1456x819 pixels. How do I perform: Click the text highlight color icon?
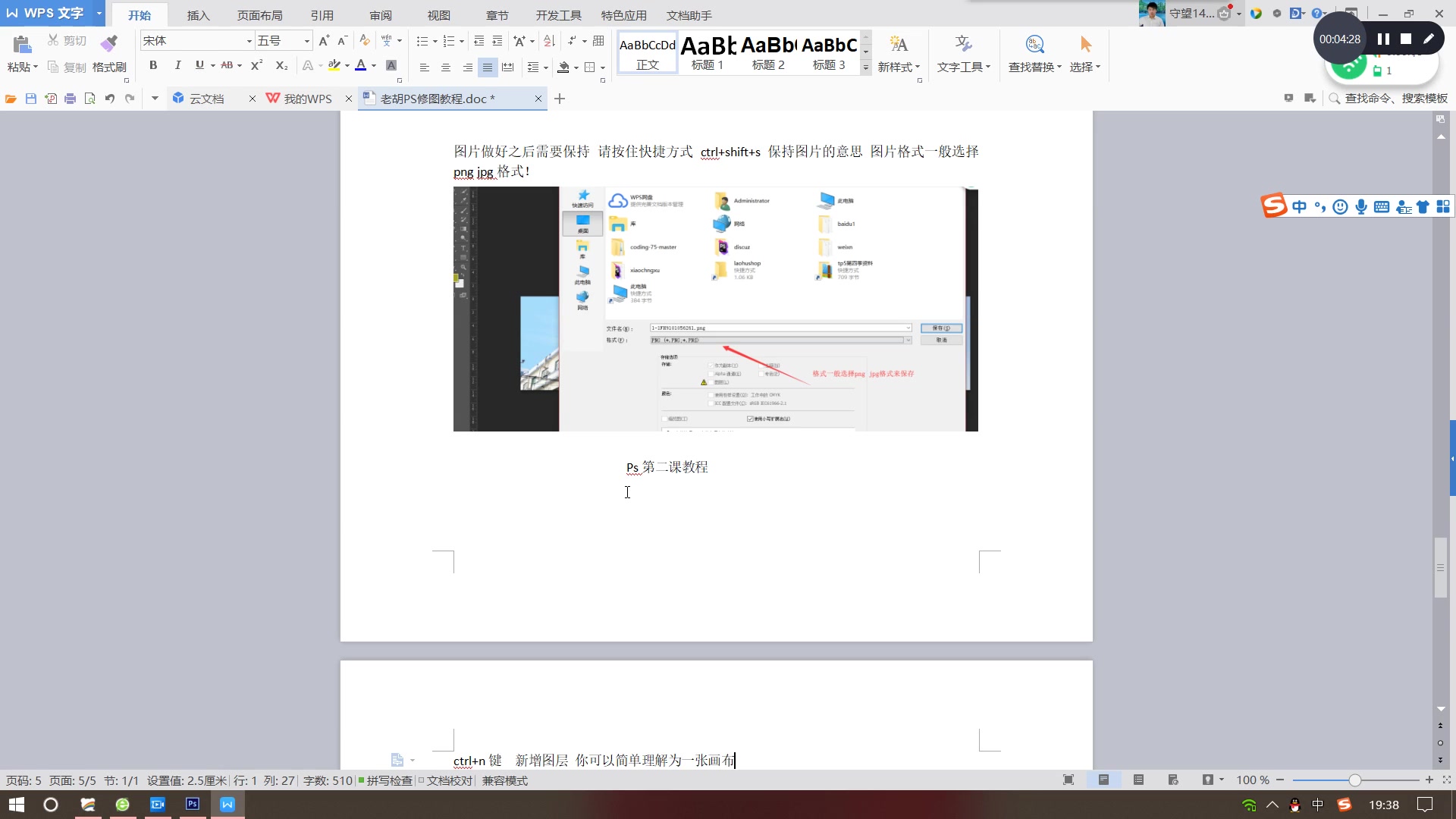[334, 65]
